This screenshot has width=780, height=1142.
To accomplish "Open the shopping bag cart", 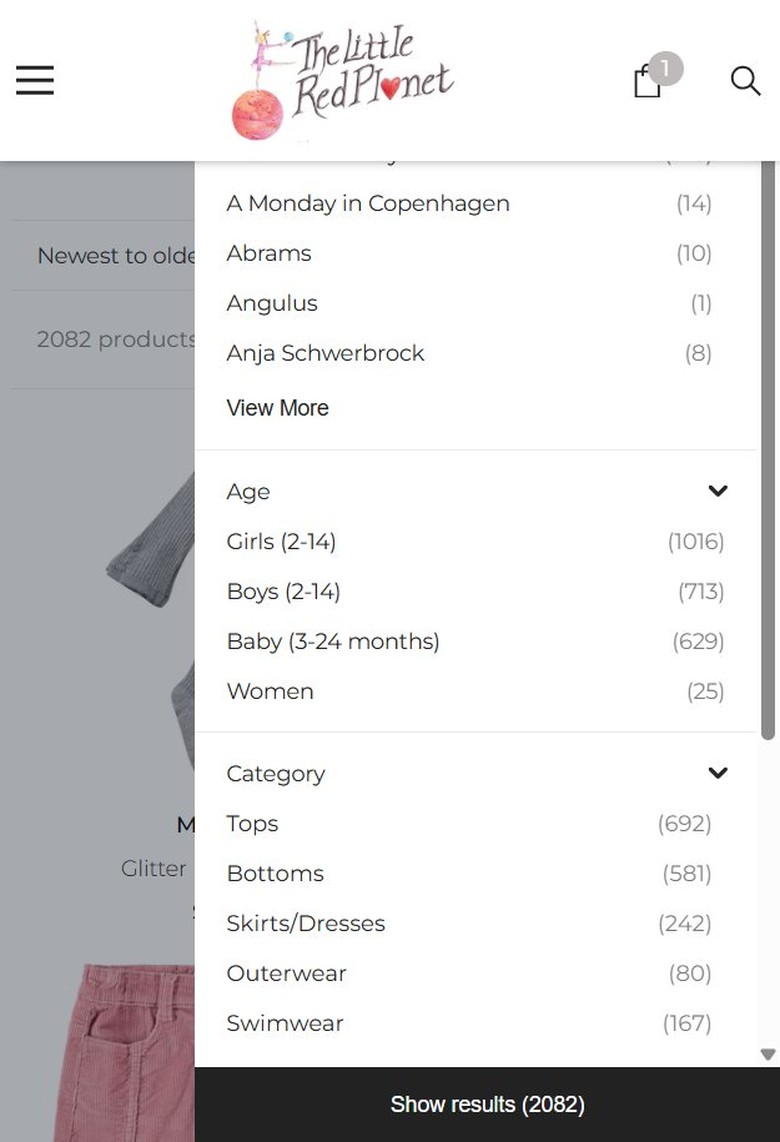I will coord(648,80).
